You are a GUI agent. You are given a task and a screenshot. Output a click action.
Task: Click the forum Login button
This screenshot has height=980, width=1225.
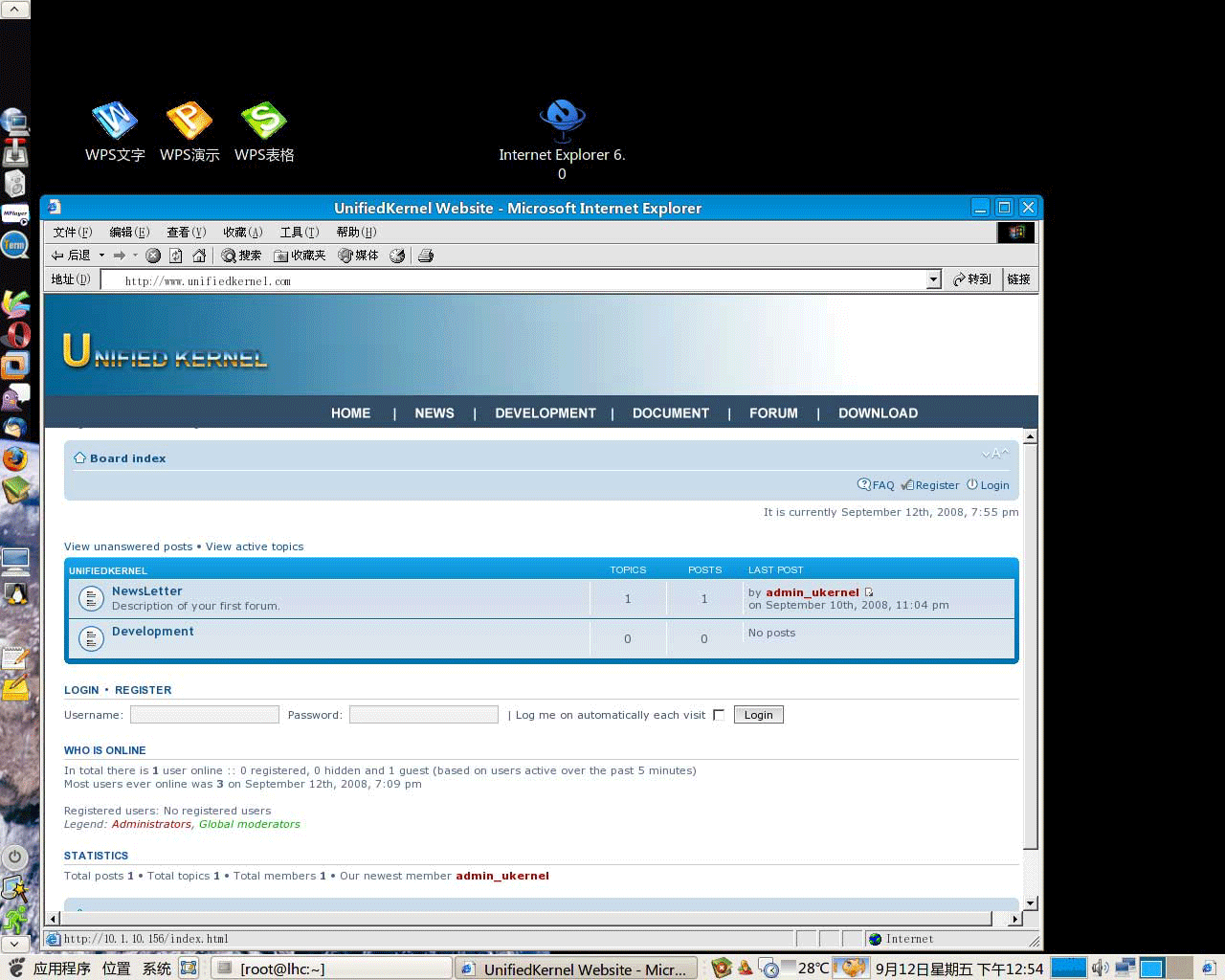[759, 715]
